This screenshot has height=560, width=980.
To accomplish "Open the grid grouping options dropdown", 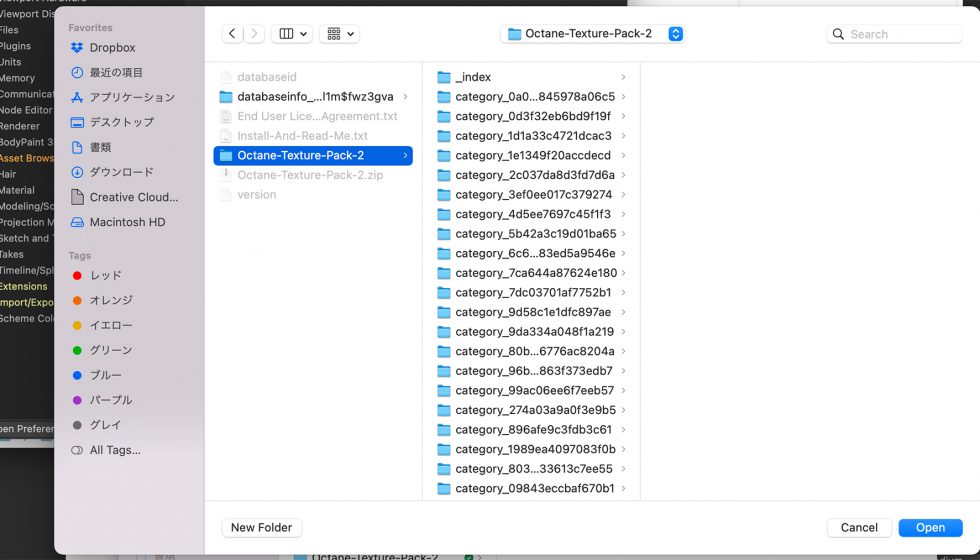I will click(339, 34).
